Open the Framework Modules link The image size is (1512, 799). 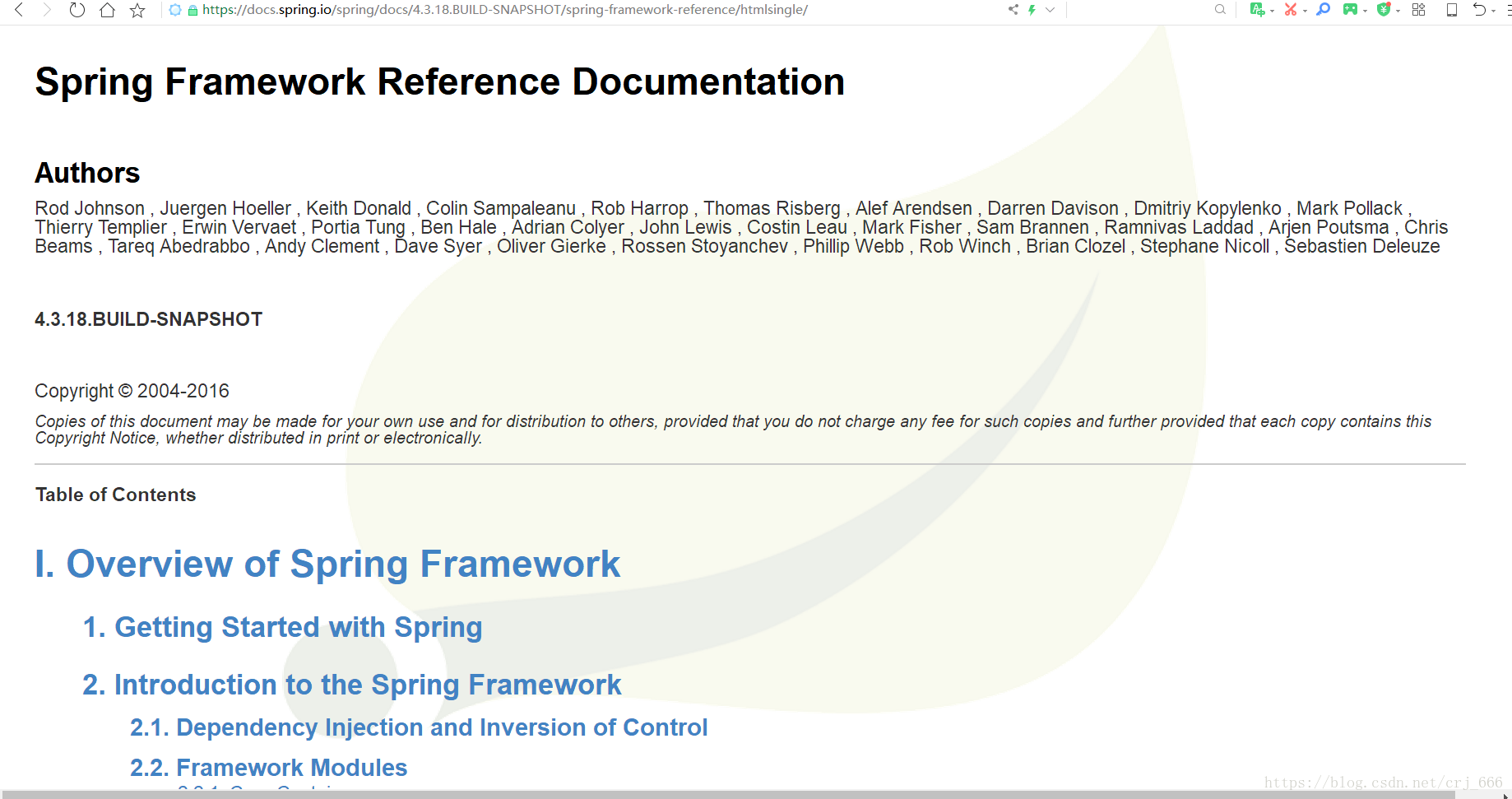[x=268, y=768]
